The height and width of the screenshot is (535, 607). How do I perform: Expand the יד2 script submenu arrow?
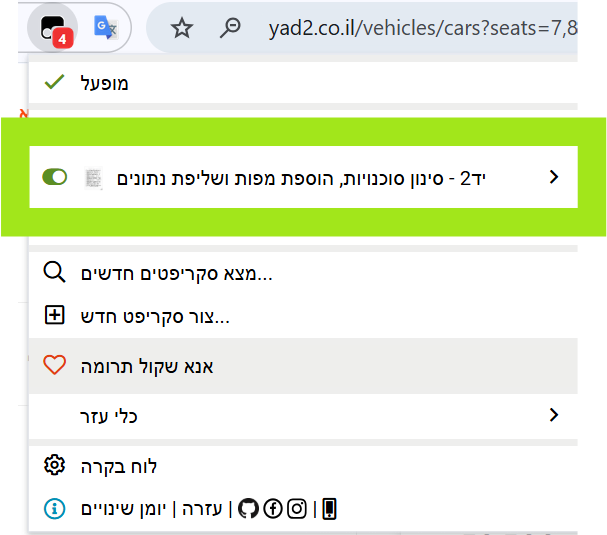click(x=554, y=177)
